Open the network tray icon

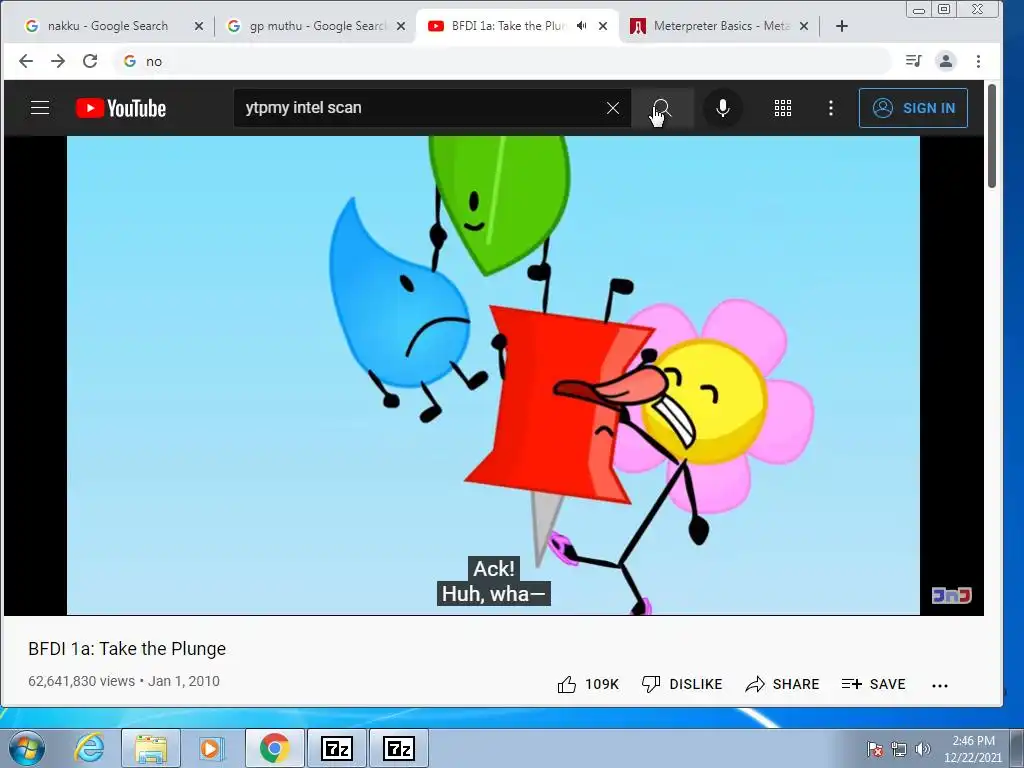coord(899,749)
